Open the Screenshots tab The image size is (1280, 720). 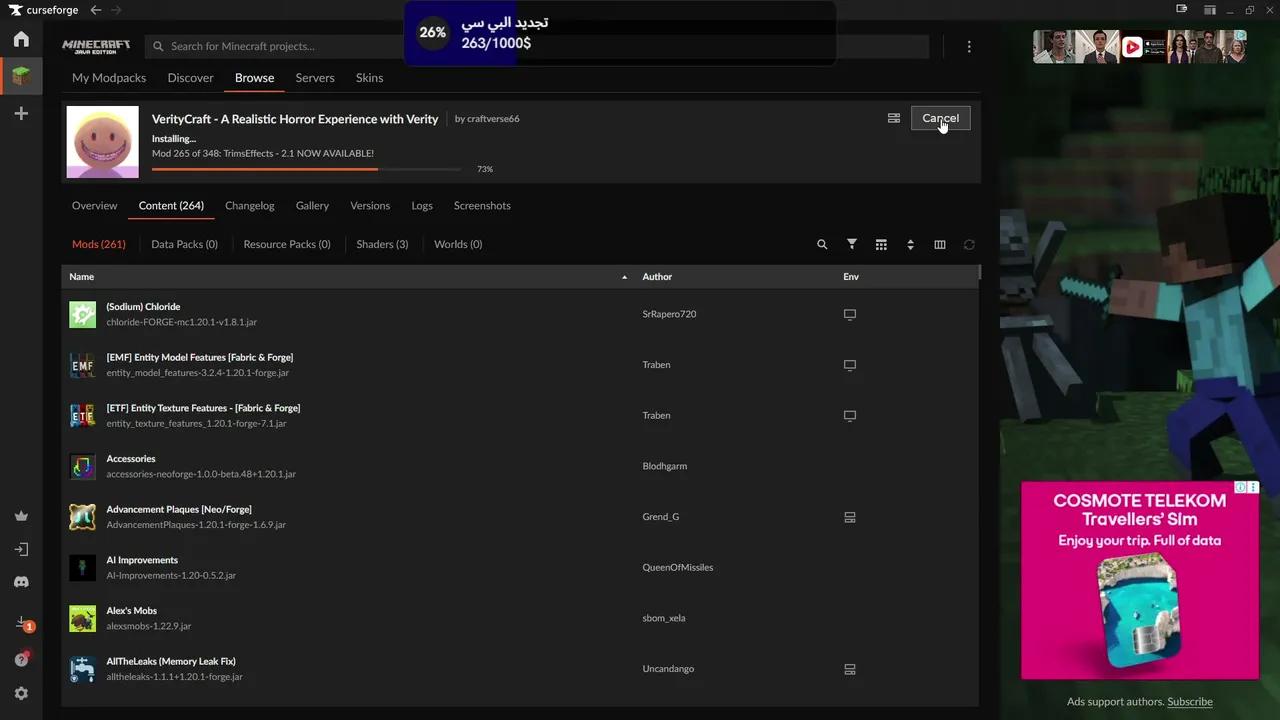pos(482,206)
